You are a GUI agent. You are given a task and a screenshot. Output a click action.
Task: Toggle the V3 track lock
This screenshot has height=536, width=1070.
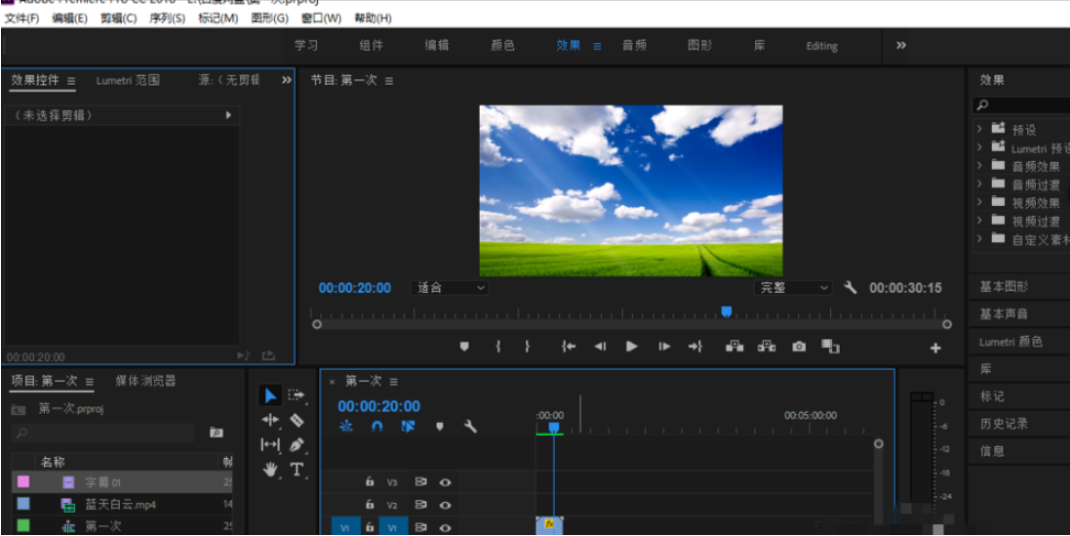click(370, 482)
